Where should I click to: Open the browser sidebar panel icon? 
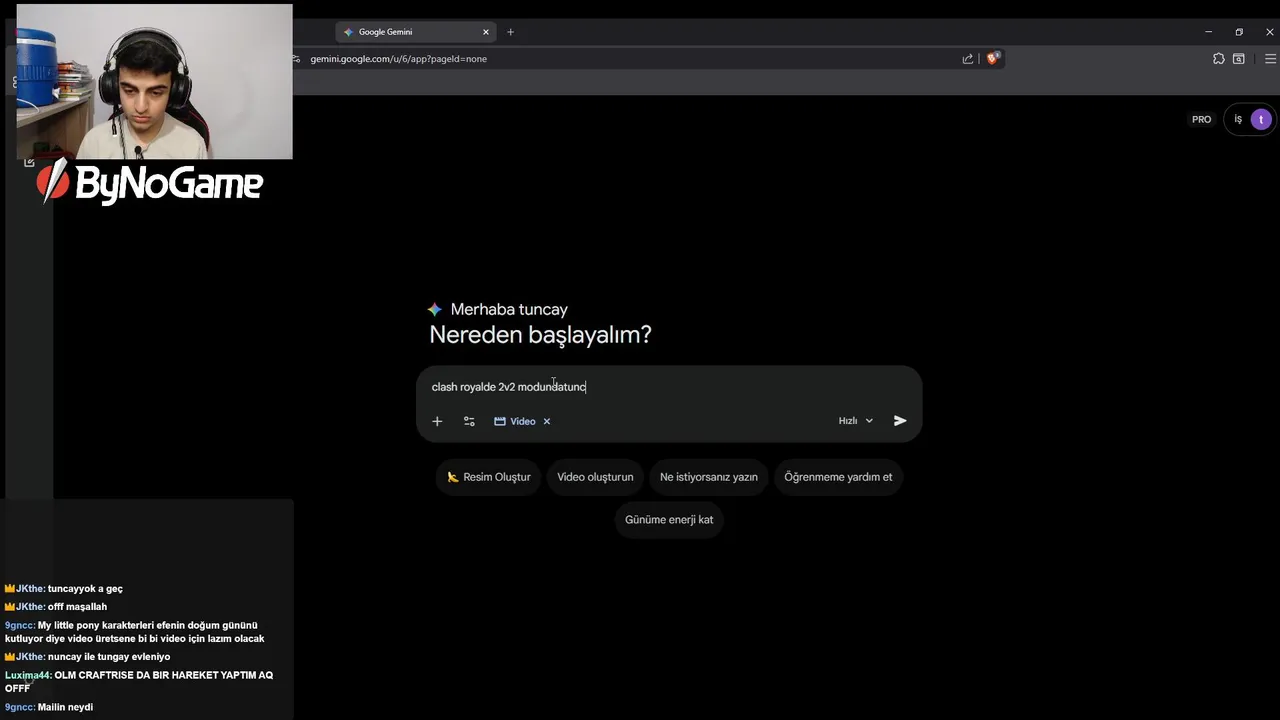[x=1239, y=59]
